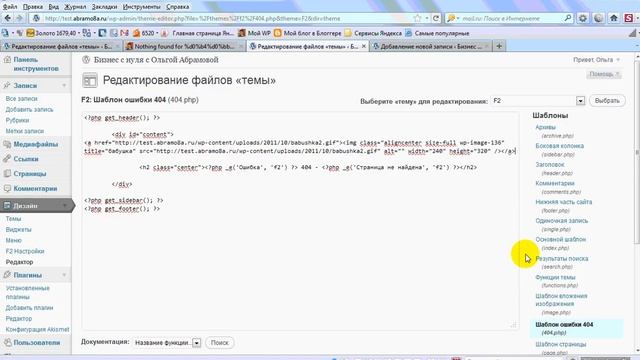
Task: Open the gear icon next to the search box
Action: [583, 18]
